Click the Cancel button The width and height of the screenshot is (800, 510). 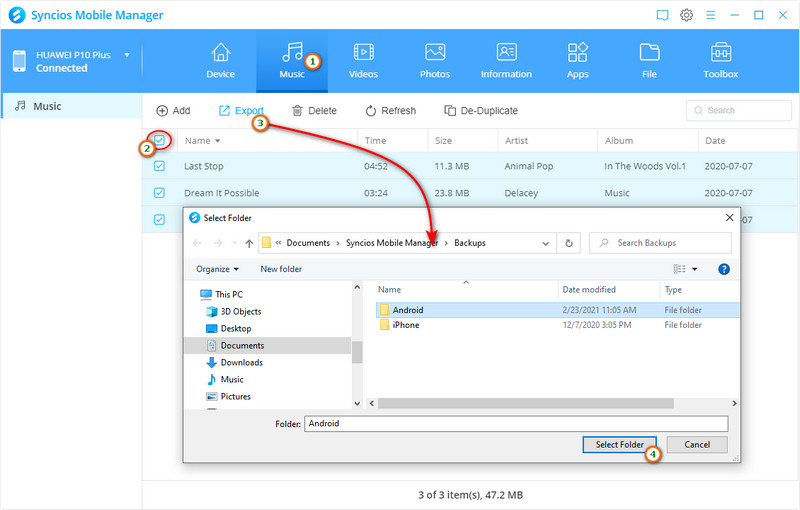[697, 445]
